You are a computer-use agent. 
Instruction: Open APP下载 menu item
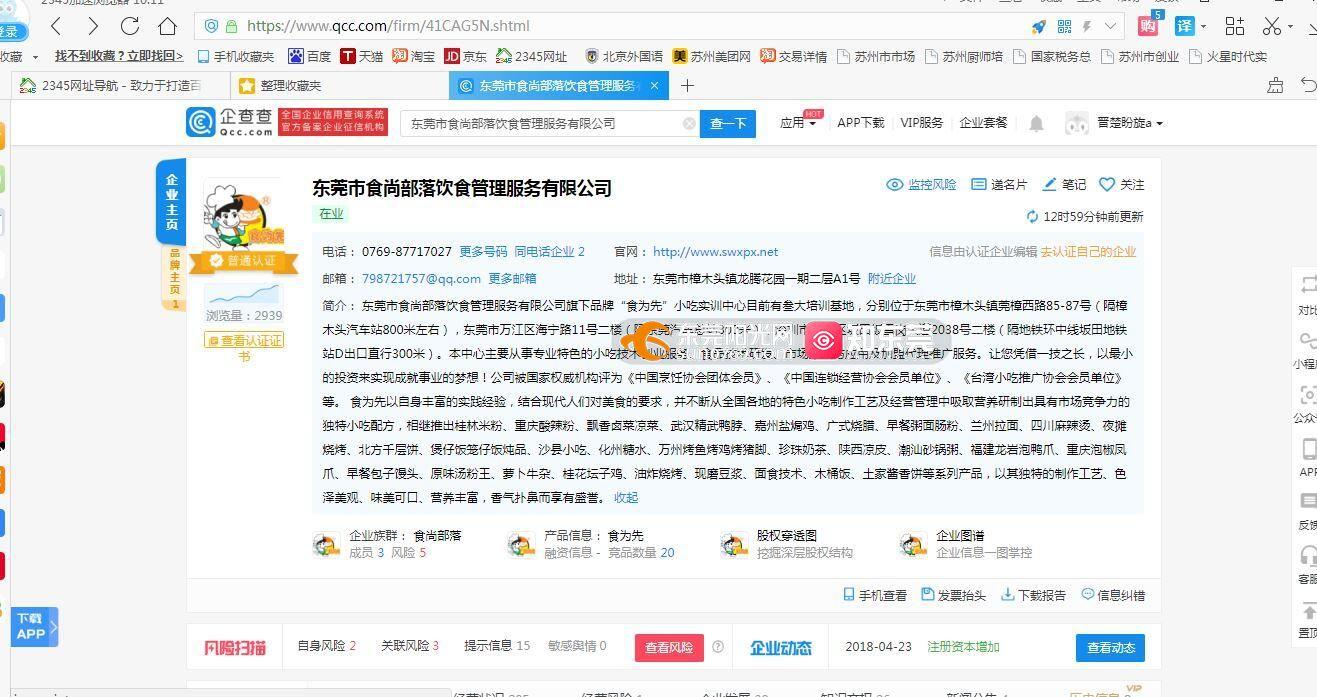pos(861,123)
